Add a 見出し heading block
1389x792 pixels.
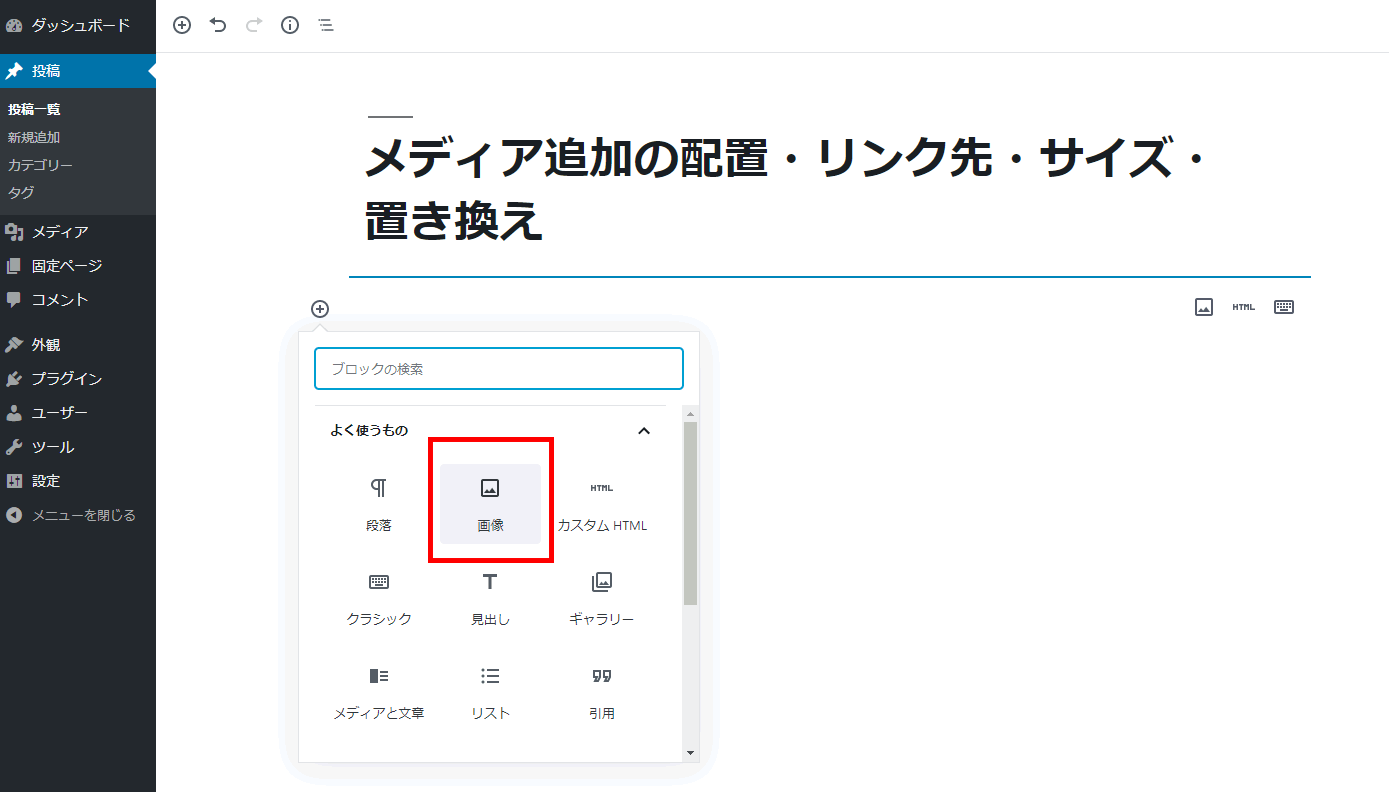coord(490,598)
